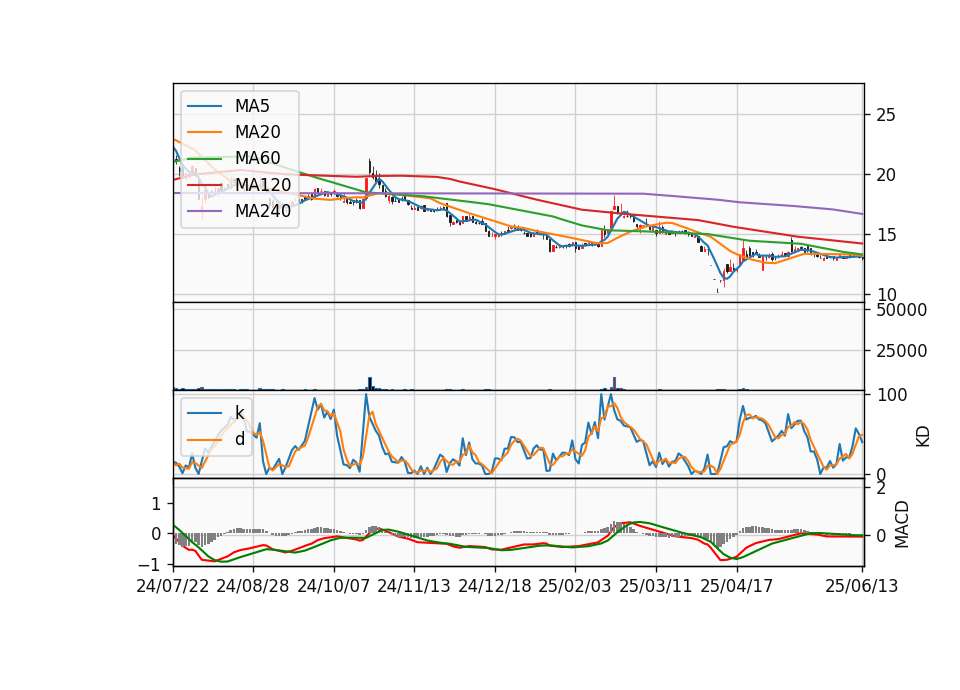The width and height of the screenshot is (960, 690).
Task: Click the volume axis value 50000
Action: (901, 310)
